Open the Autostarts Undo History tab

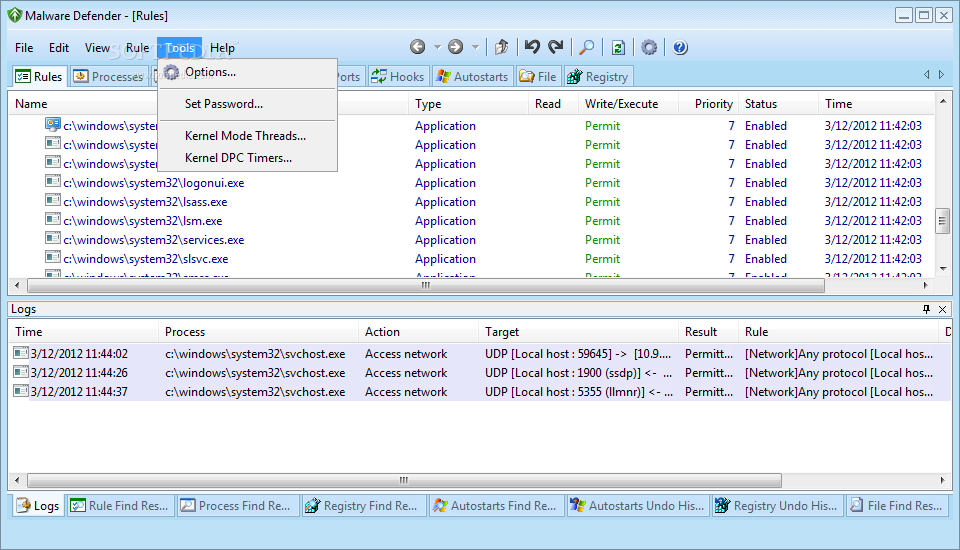click(x=638, y=506)
